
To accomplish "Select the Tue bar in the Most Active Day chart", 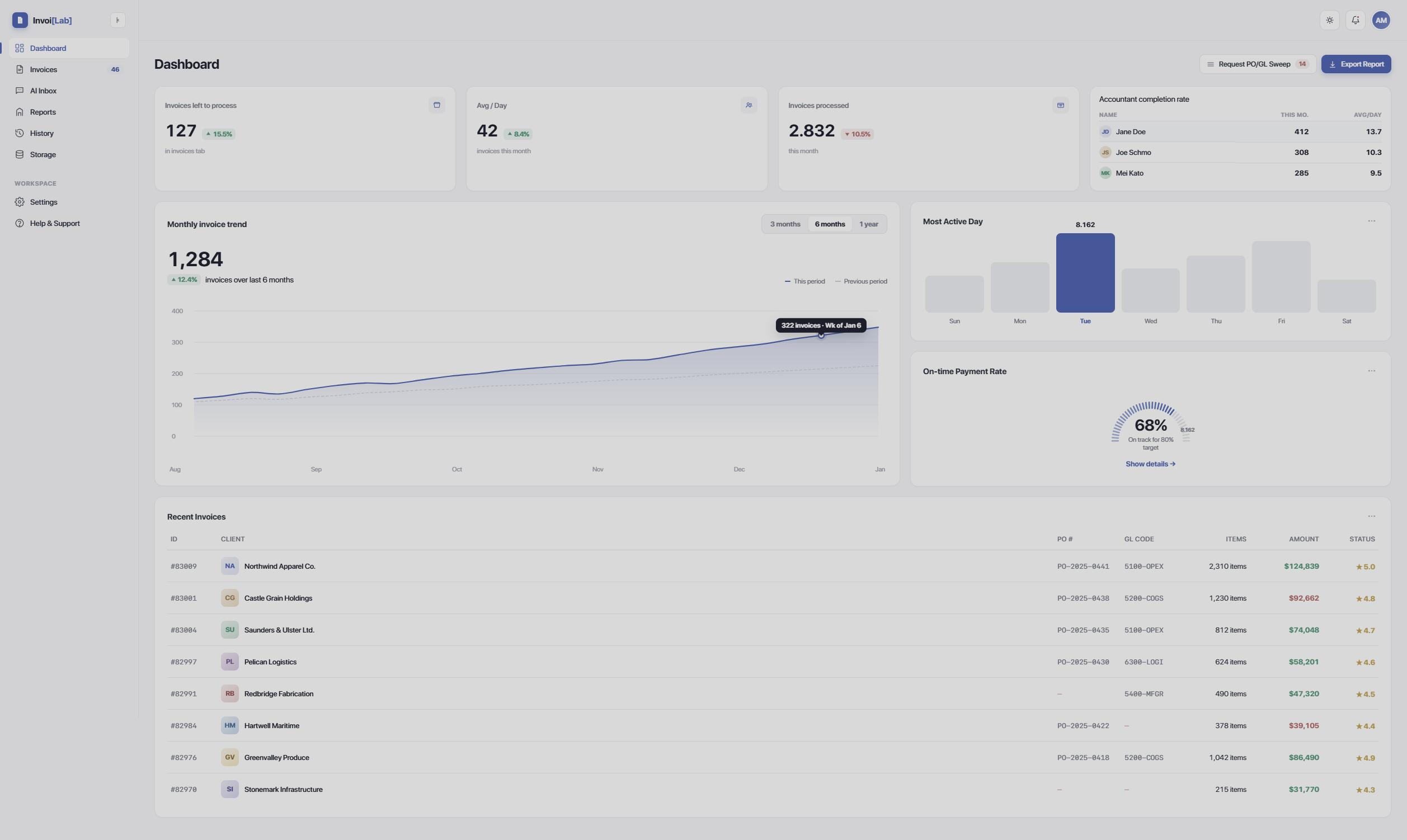I will [1085, 273].
